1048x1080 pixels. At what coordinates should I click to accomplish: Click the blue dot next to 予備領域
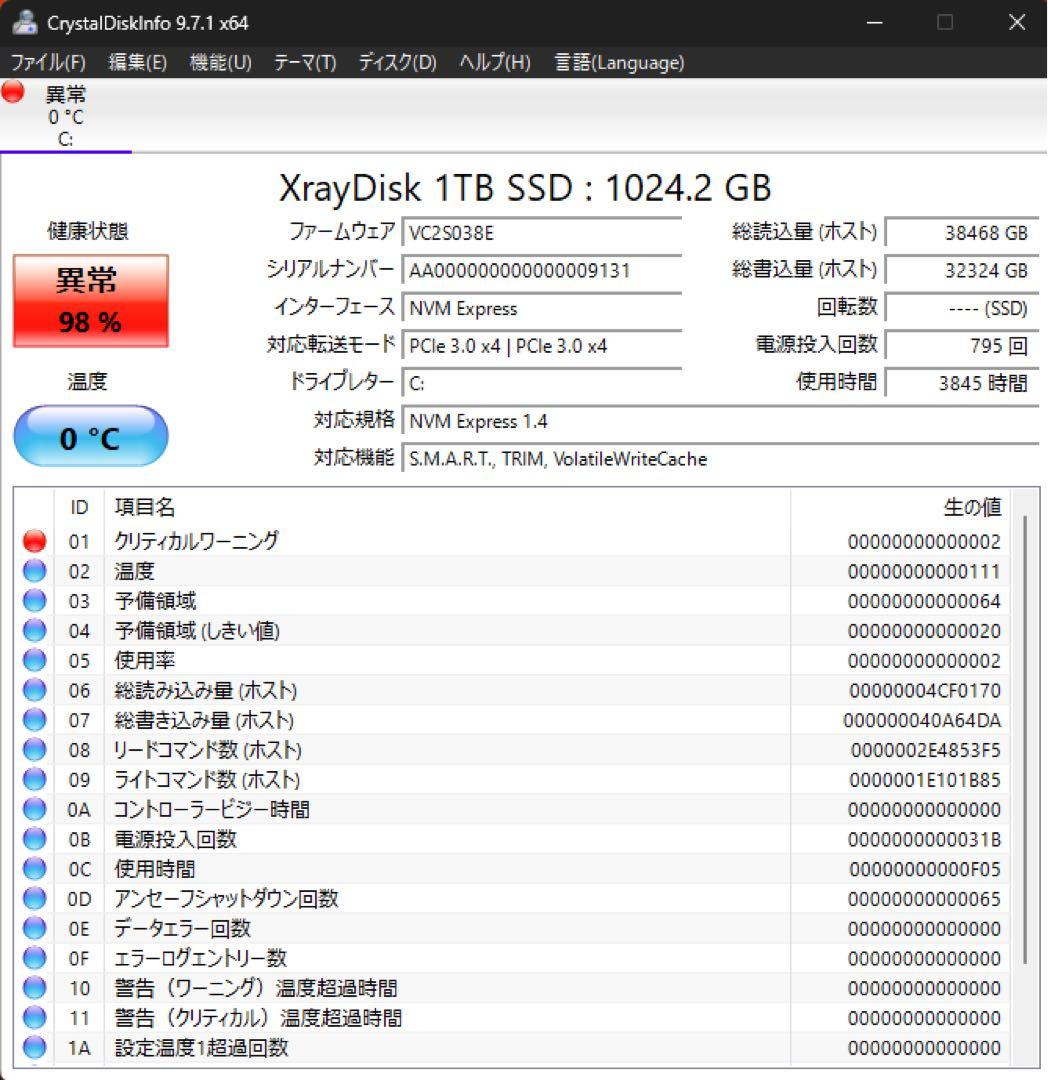[33, 601]
